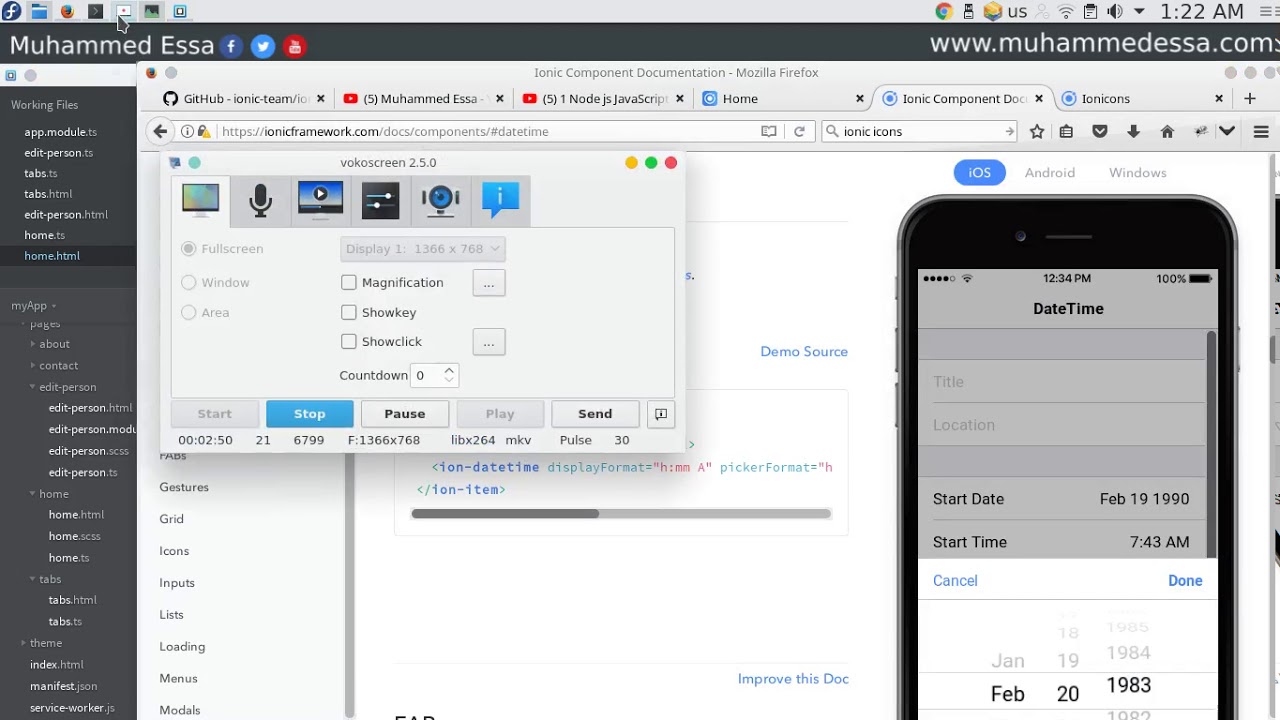Click the Pocket shield icon
1280x720 pixels.
[x=1100, y=131]
